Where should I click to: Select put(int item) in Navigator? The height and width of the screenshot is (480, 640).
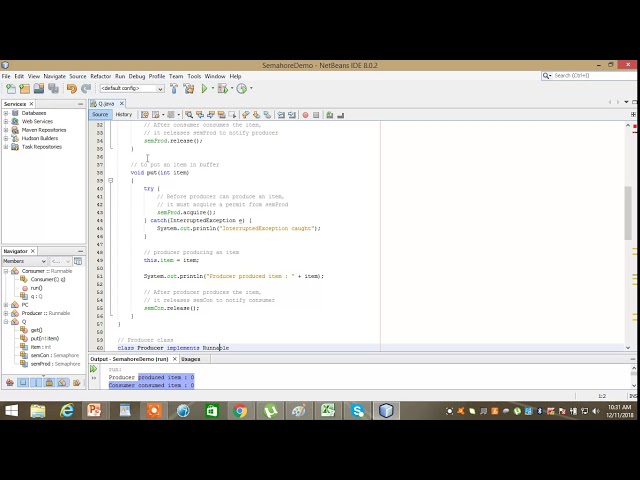pyautogui.click(x=45, y=339)
